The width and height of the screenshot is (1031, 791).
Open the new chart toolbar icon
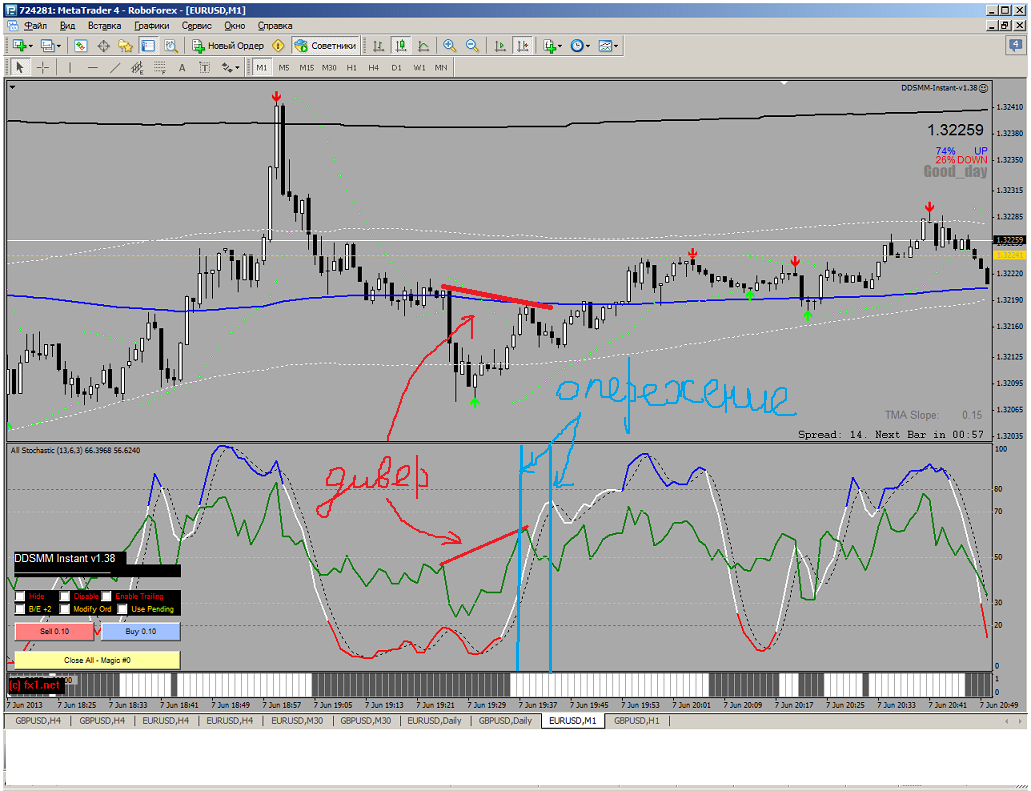22,45
